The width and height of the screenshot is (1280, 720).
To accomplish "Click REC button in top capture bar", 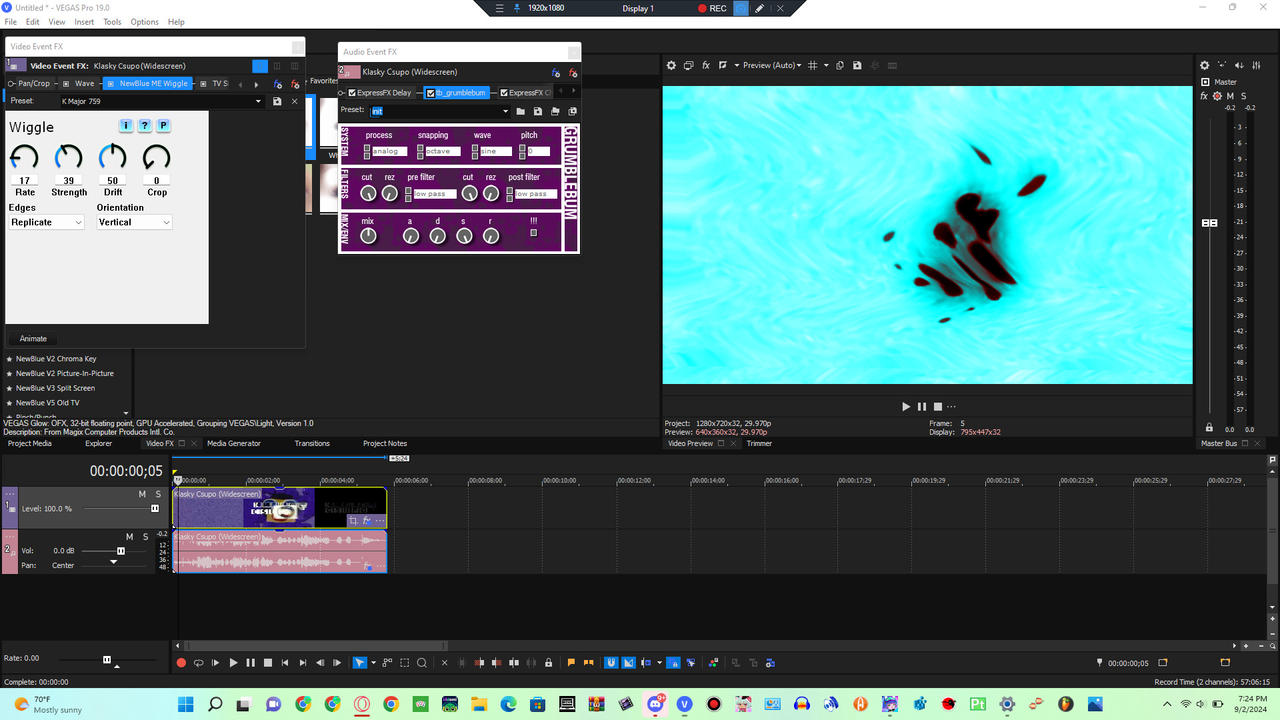I will 712,8.
